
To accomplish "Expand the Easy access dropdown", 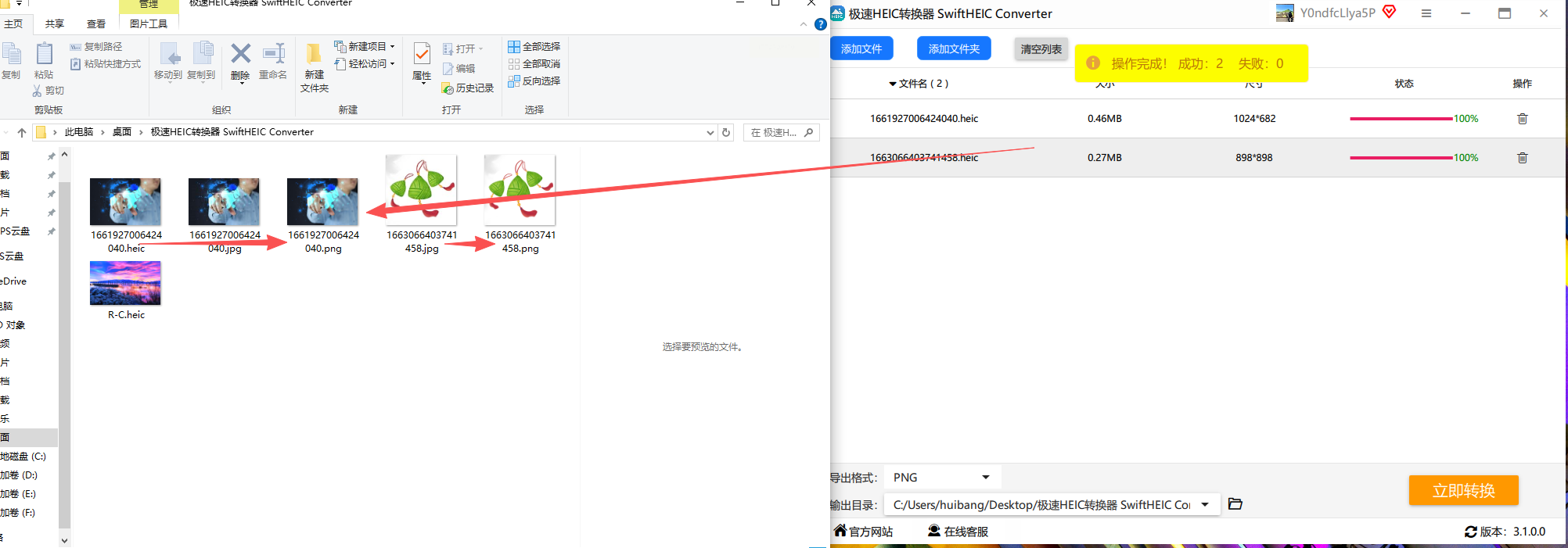I will (x=393, y=64).
